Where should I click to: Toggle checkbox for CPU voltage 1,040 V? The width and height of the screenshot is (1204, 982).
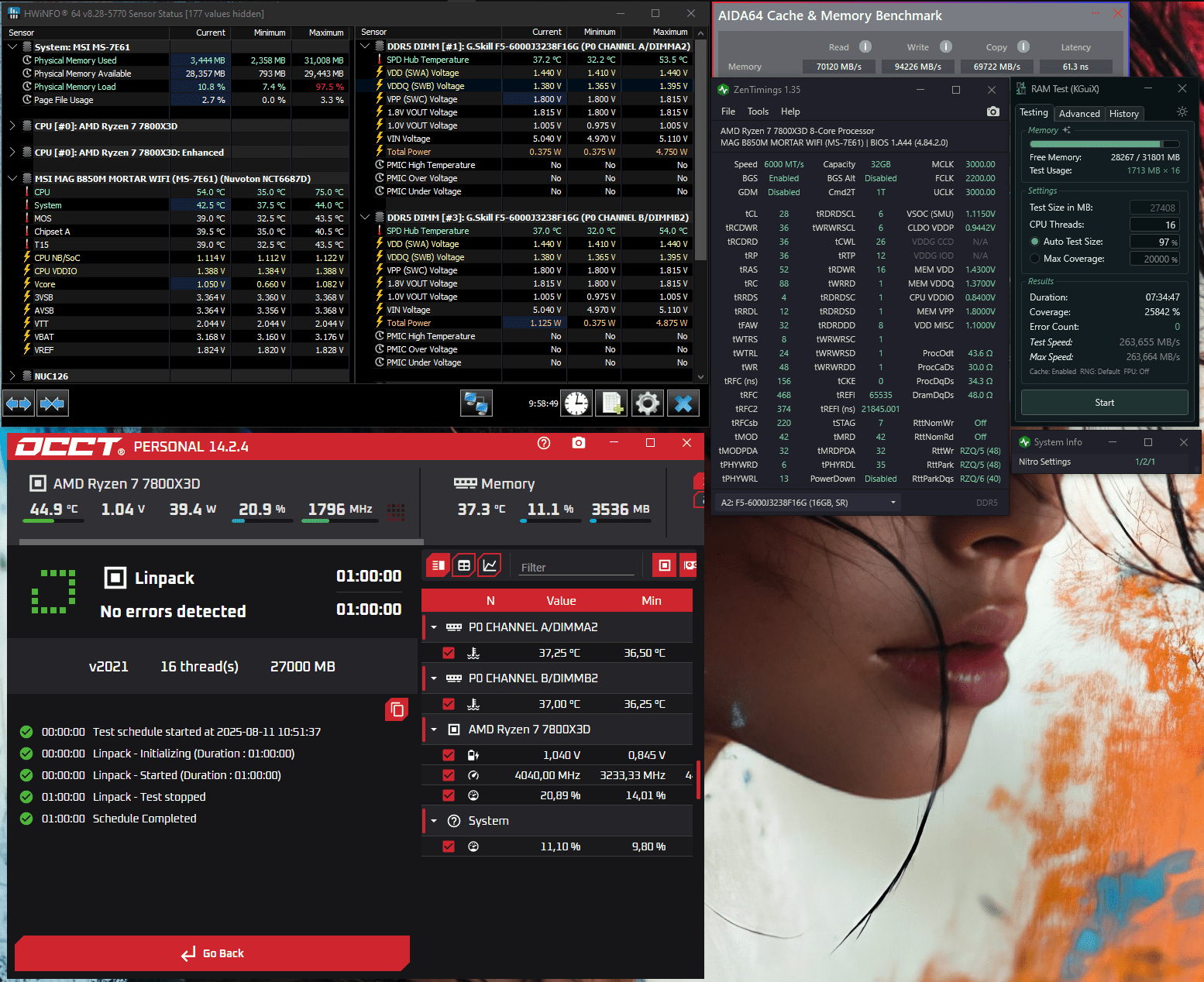[449, 755]
